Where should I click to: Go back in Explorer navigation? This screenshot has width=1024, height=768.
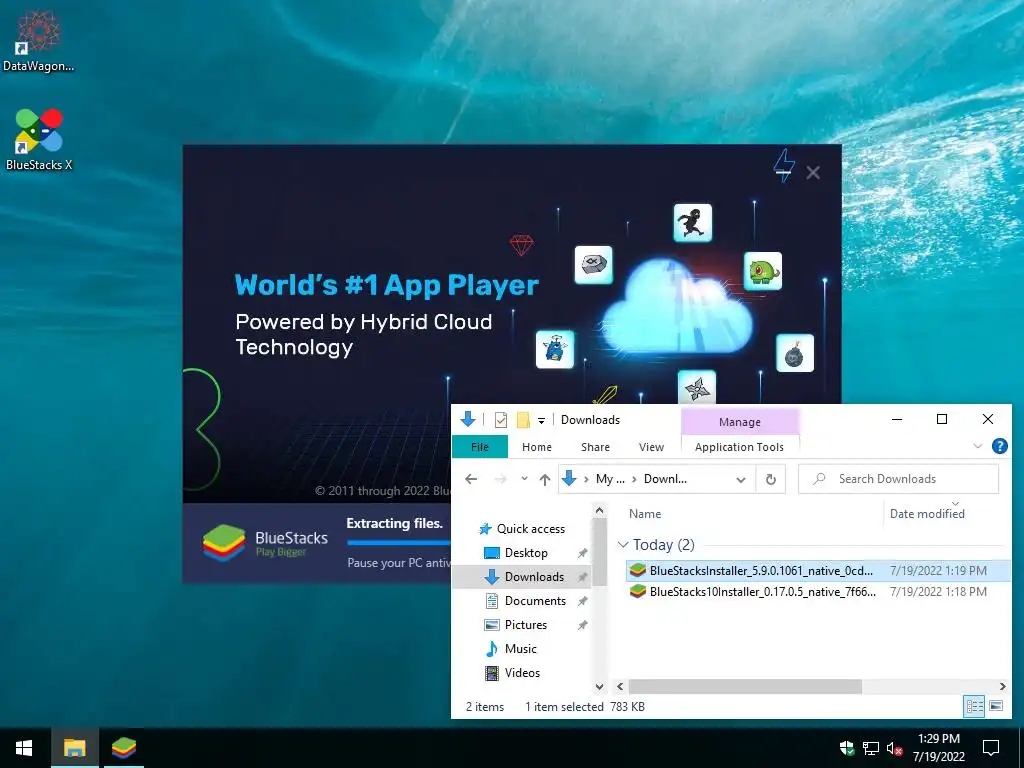click(x=471, y=479)
